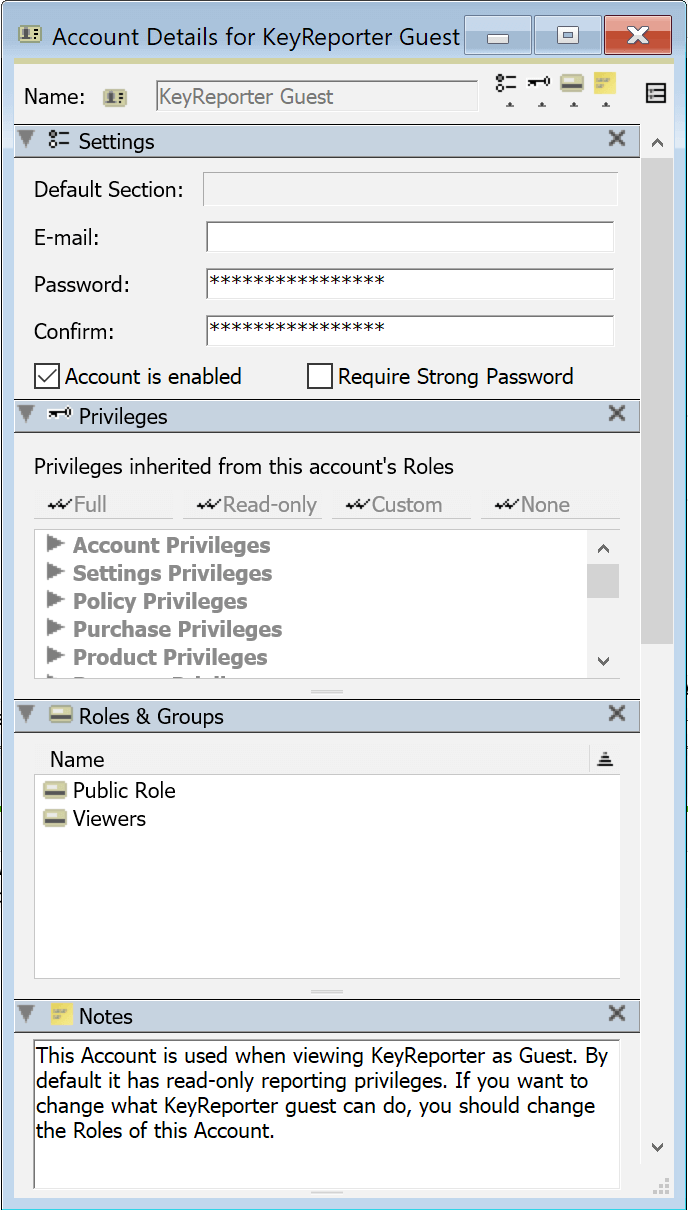Select the Public Role entry
688x1210 pixels.
(123, 790)
